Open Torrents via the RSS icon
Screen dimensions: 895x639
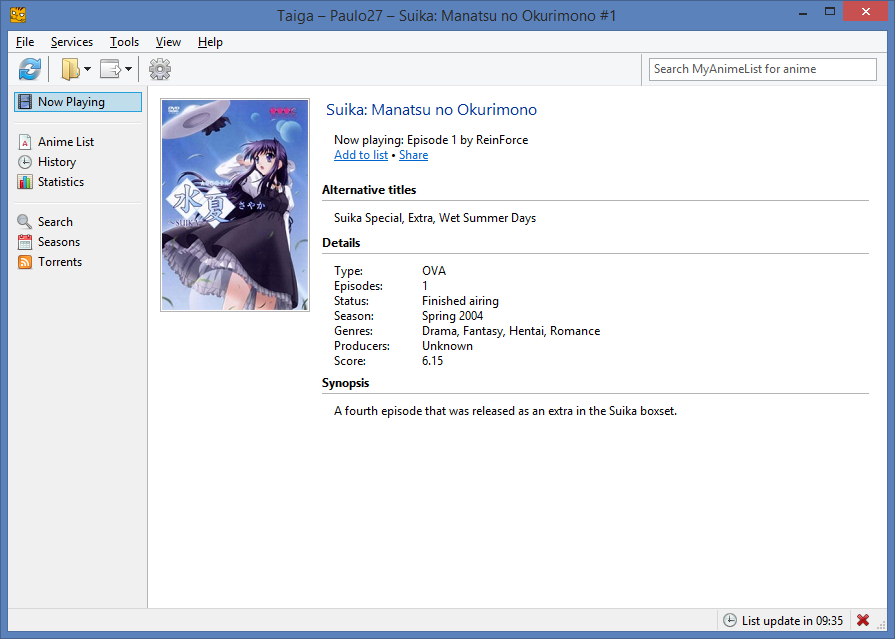point(25,262)
